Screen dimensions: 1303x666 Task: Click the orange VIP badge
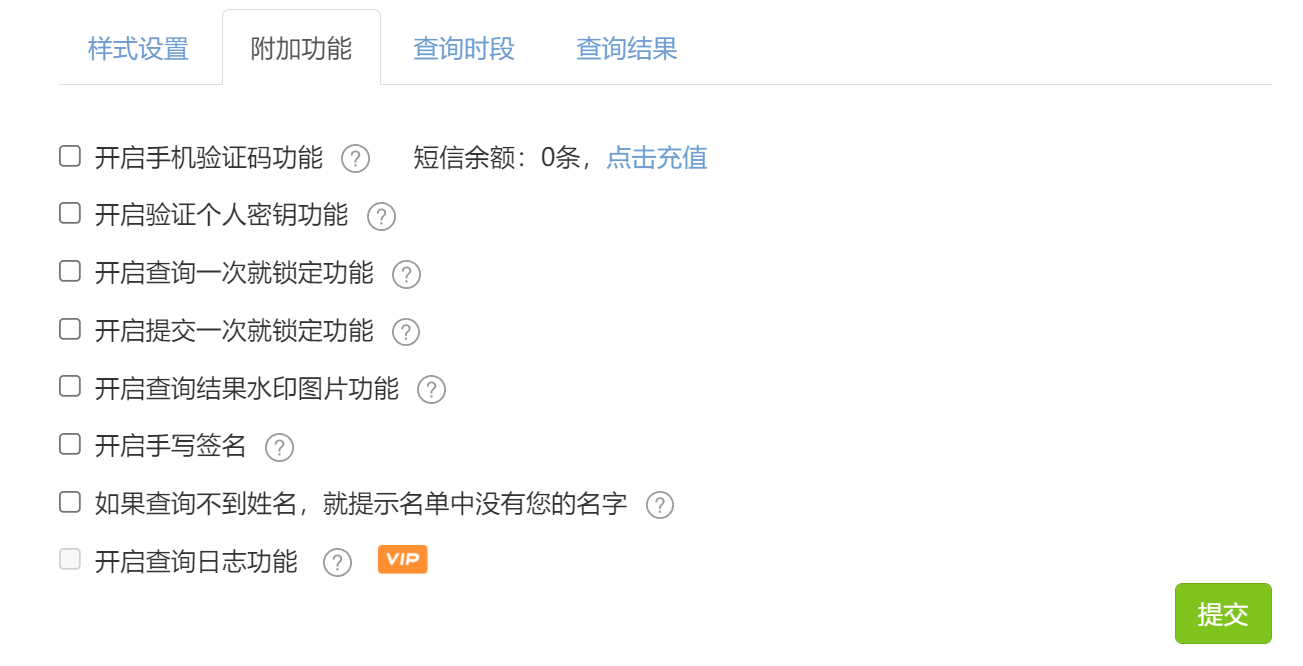click(402, 560)
